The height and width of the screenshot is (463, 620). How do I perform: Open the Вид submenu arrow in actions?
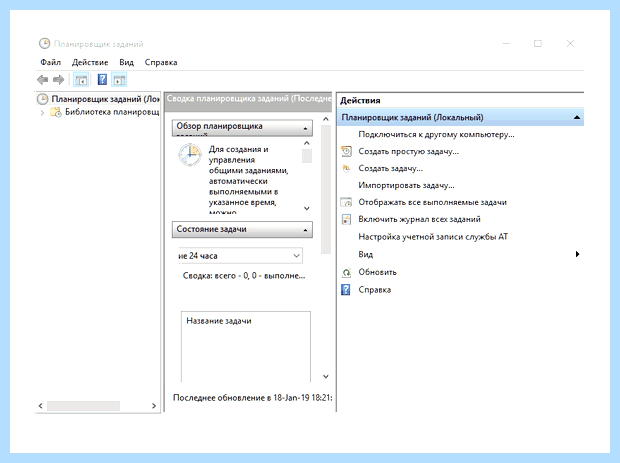click(577, 254)
